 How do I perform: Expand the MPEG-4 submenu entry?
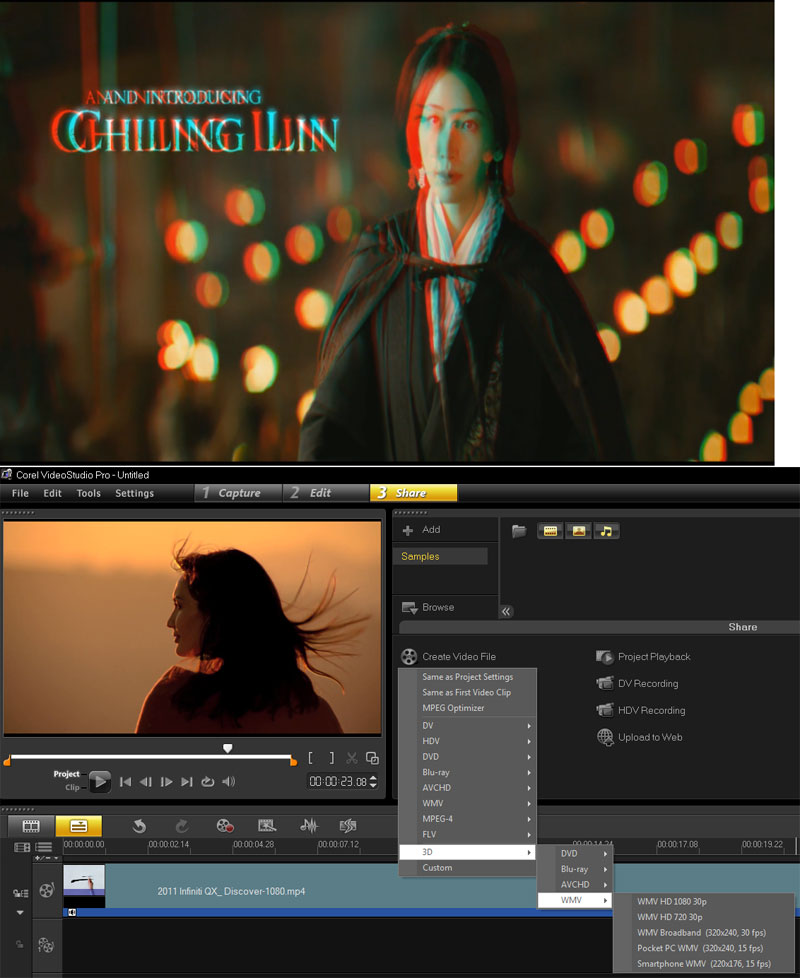[468, 819]
